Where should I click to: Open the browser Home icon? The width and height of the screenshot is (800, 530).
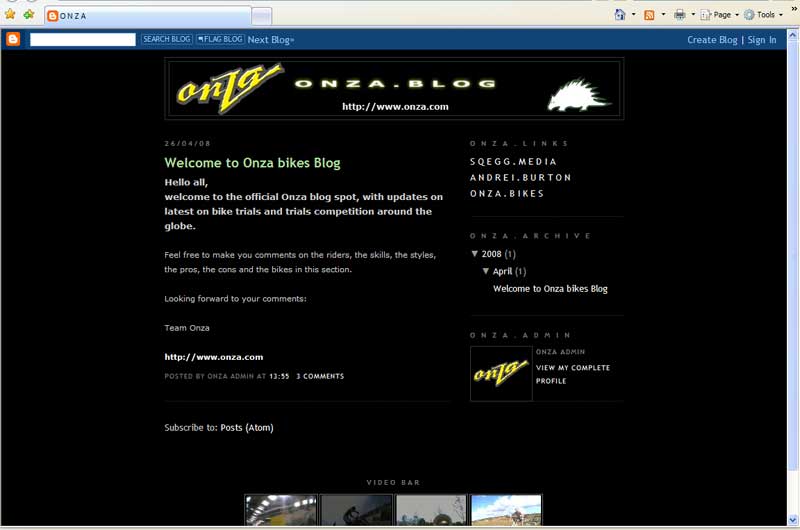[619, 15]
